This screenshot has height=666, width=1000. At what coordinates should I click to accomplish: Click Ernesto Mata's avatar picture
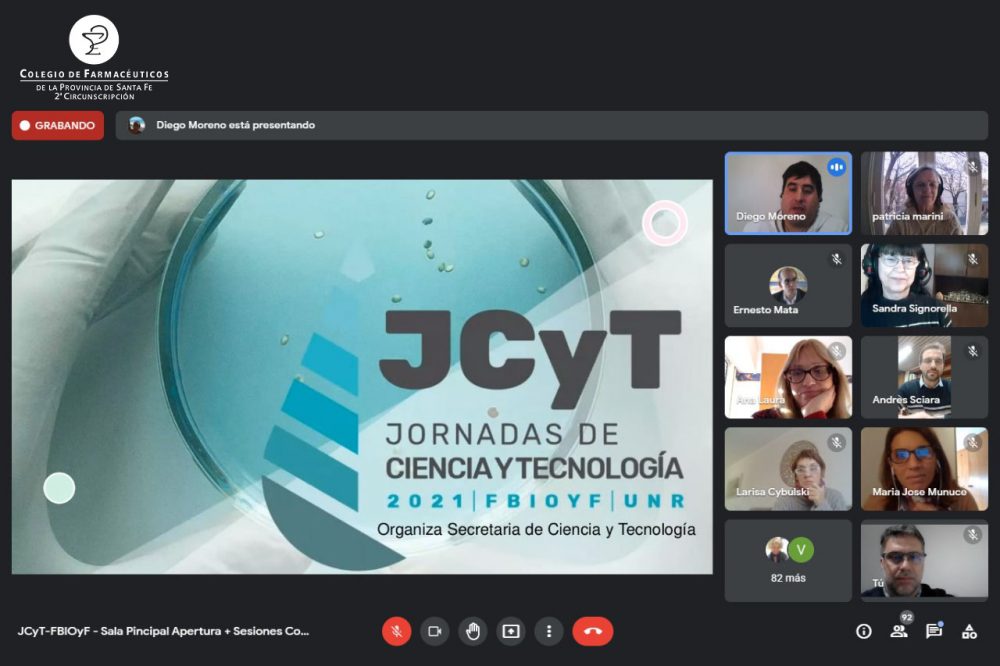788,285
